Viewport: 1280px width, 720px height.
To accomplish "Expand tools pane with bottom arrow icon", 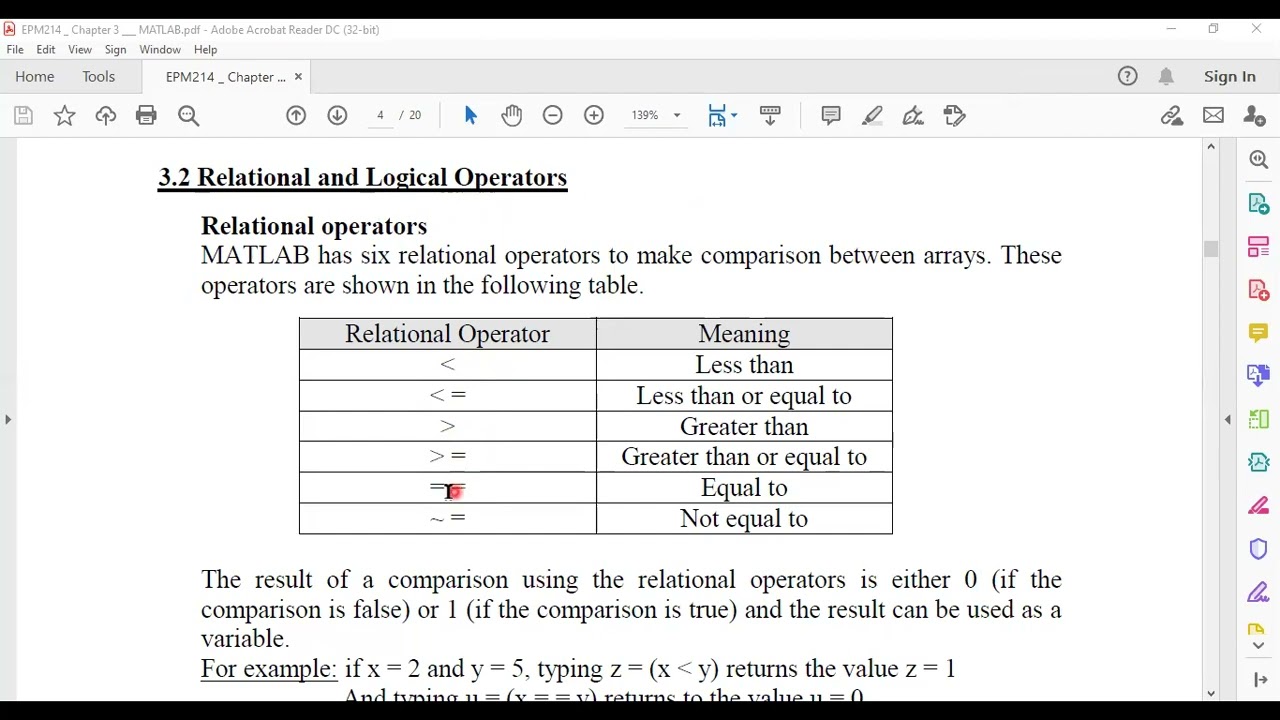I will (x=1260, y=680).
